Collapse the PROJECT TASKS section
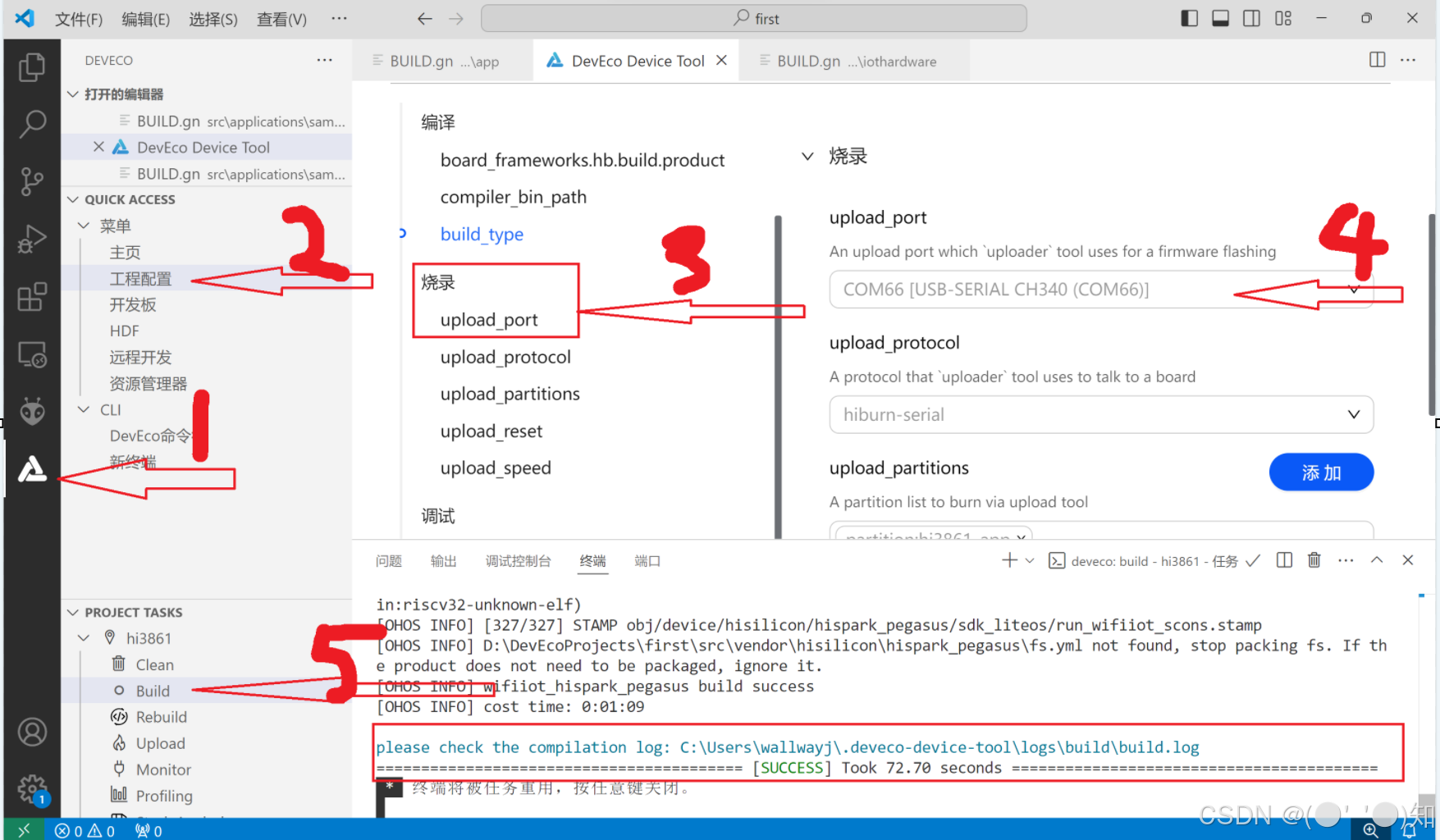 coord(73,613)
